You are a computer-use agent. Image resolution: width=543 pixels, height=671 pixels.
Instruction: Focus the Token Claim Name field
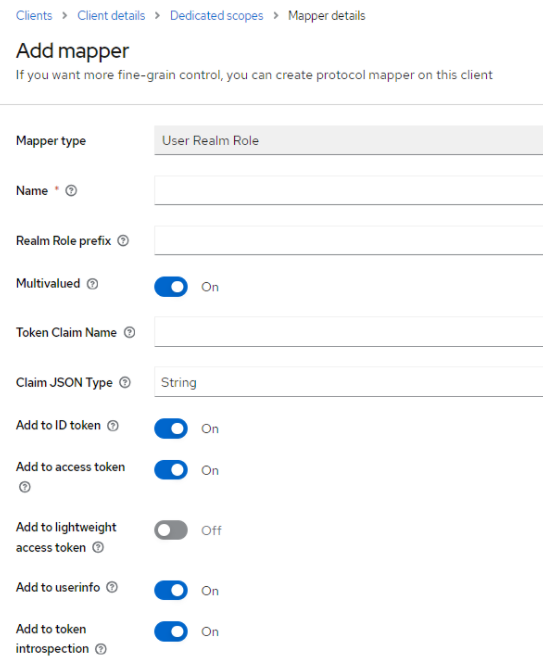[348, 332]
